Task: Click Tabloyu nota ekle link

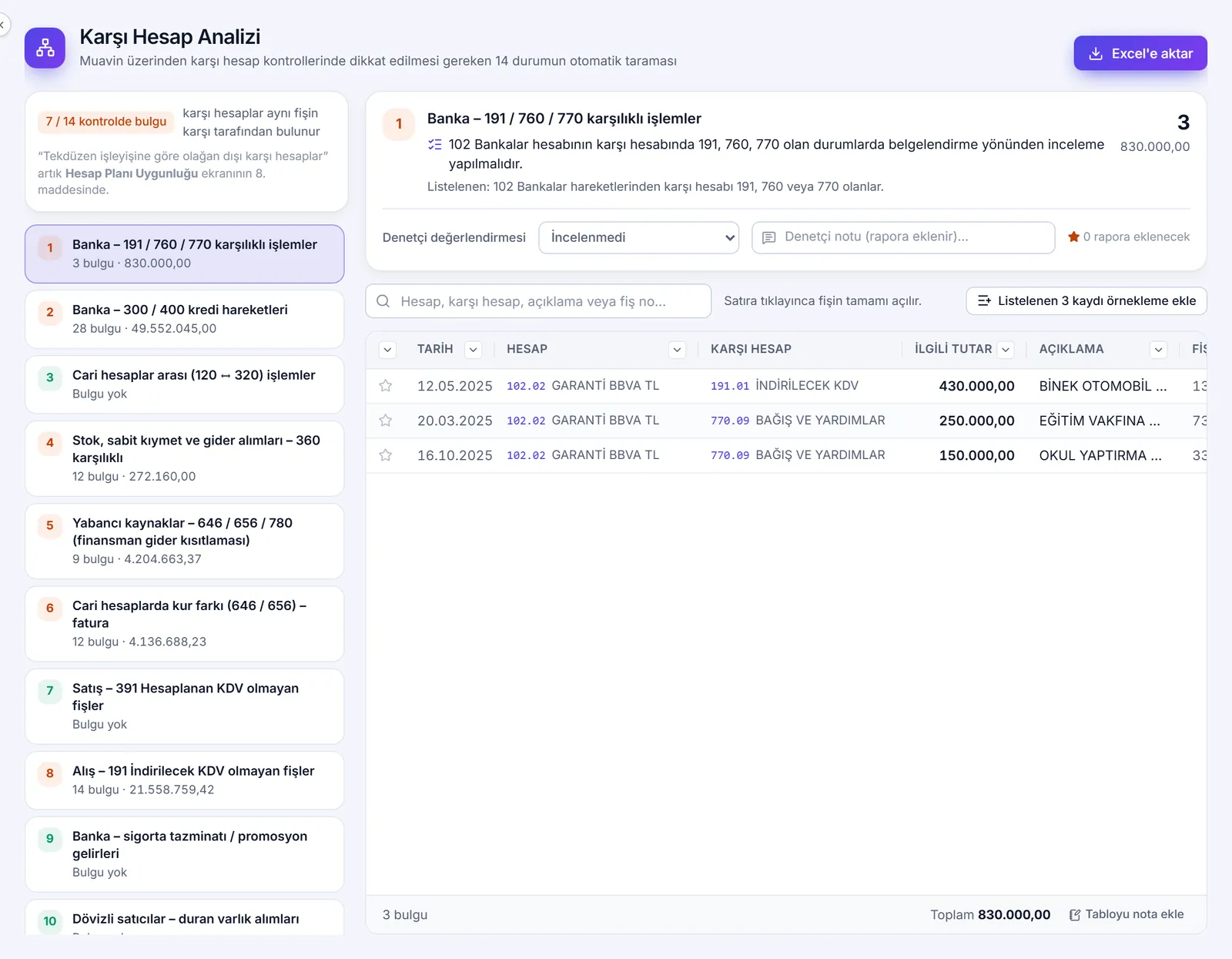Action: point(1127,914)
